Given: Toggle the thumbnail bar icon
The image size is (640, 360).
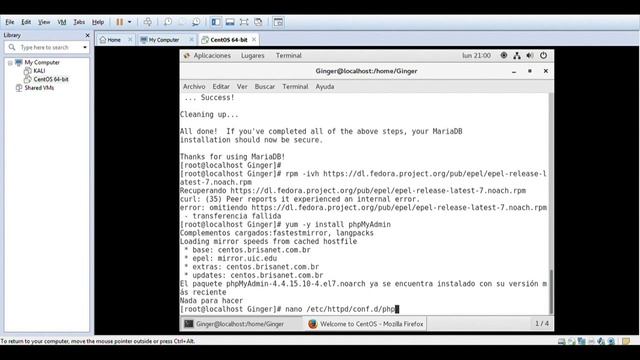Looking at the screenshot, I should (x=230, y=22).
